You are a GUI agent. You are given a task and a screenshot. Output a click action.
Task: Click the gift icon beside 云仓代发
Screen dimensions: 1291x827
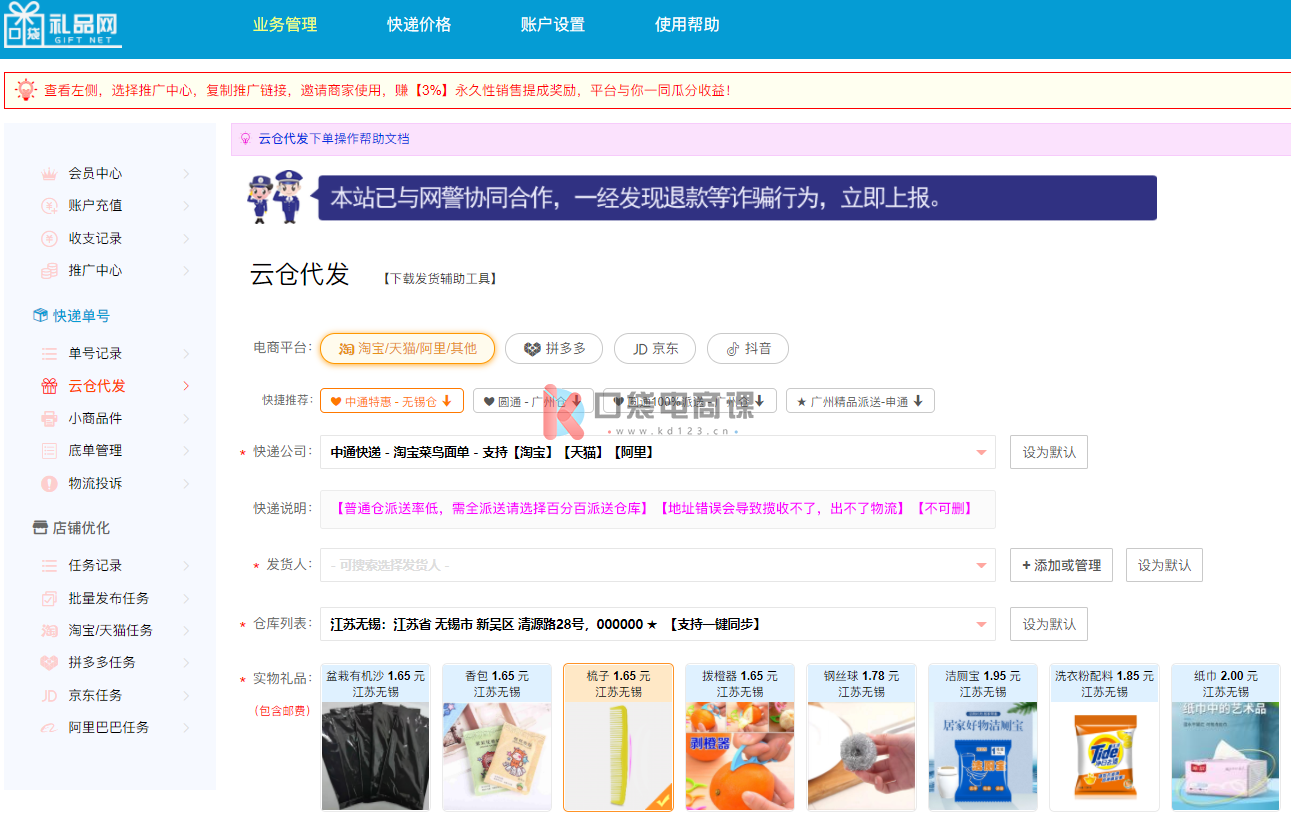(49, 386)
